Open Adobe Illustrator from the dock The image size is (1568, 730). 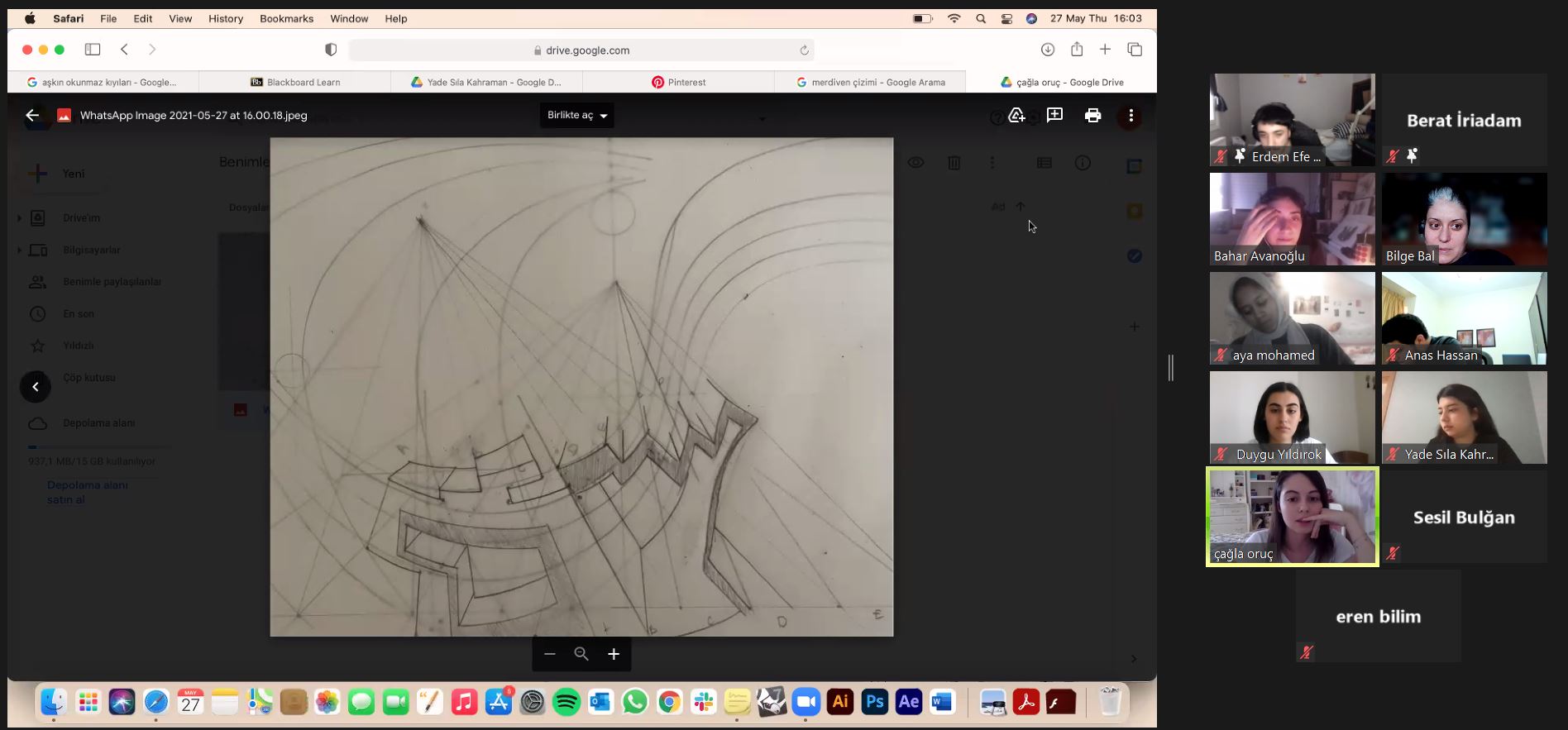[840, 703]
